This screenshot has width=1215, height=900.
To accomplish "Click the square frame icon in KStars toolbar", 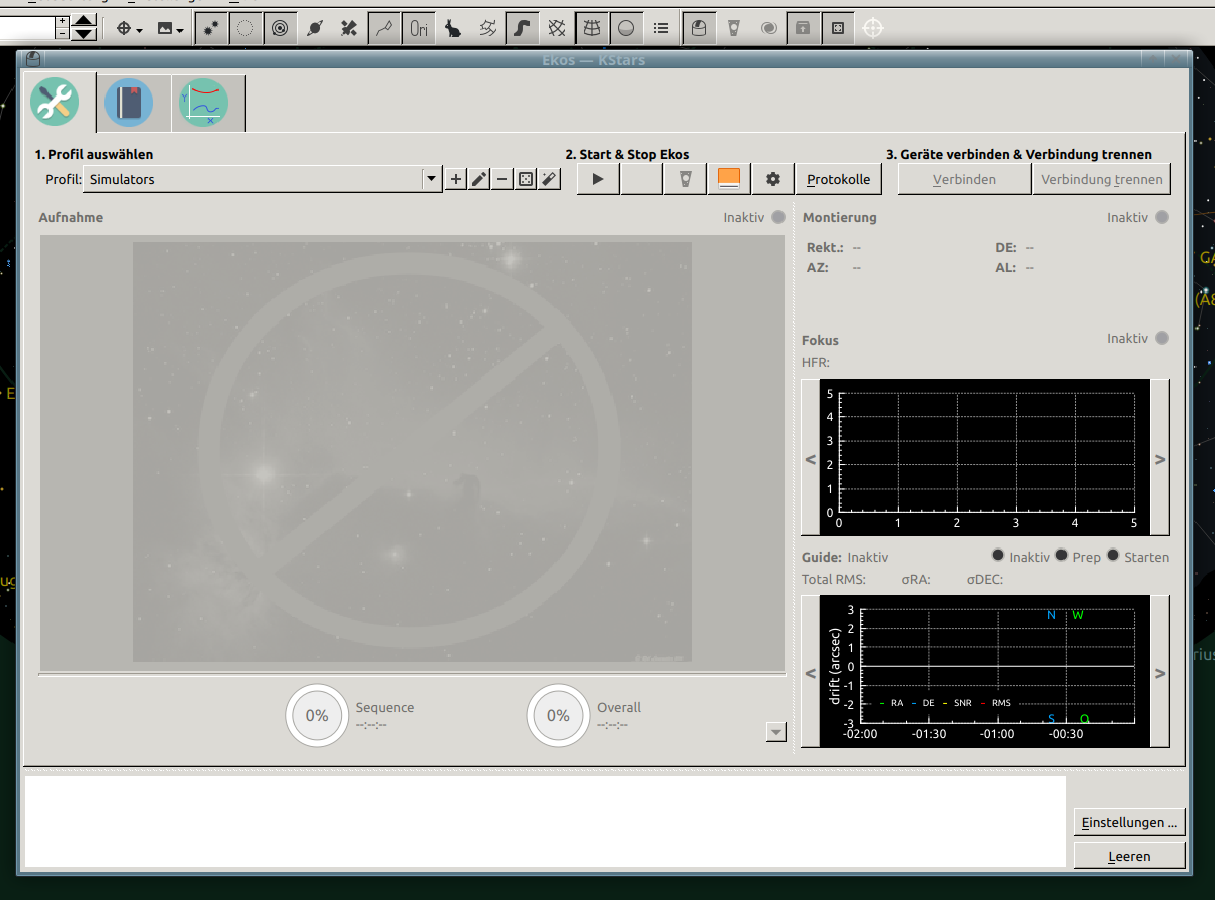I will (x=838, y=28).
